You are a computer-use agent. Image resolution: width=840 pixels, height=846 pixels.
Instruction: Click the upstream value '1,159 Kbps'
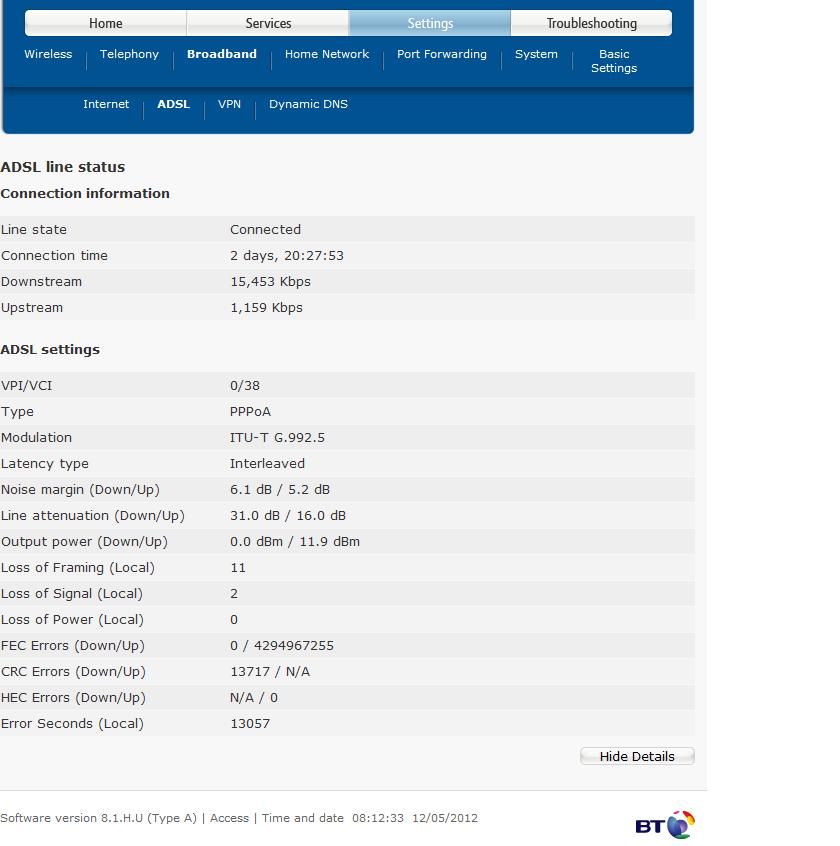click(x=267, y=308)
